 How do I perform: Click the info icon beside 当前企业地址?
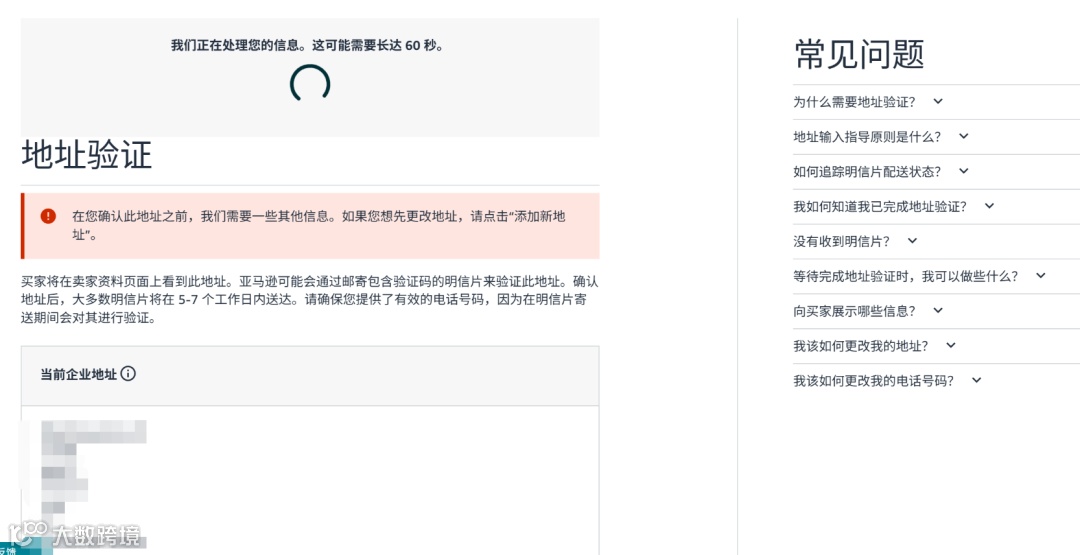click(128, 374)
